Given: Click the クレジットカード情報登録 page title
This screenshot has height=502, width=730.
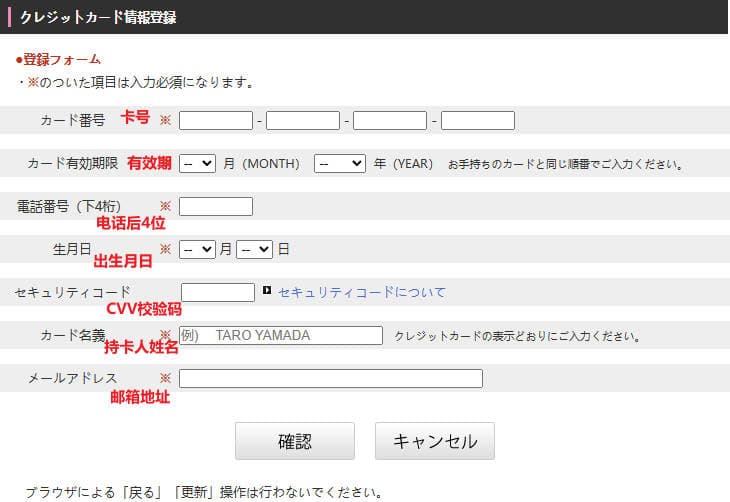Looking at the screenshot, I should (98, 17).
